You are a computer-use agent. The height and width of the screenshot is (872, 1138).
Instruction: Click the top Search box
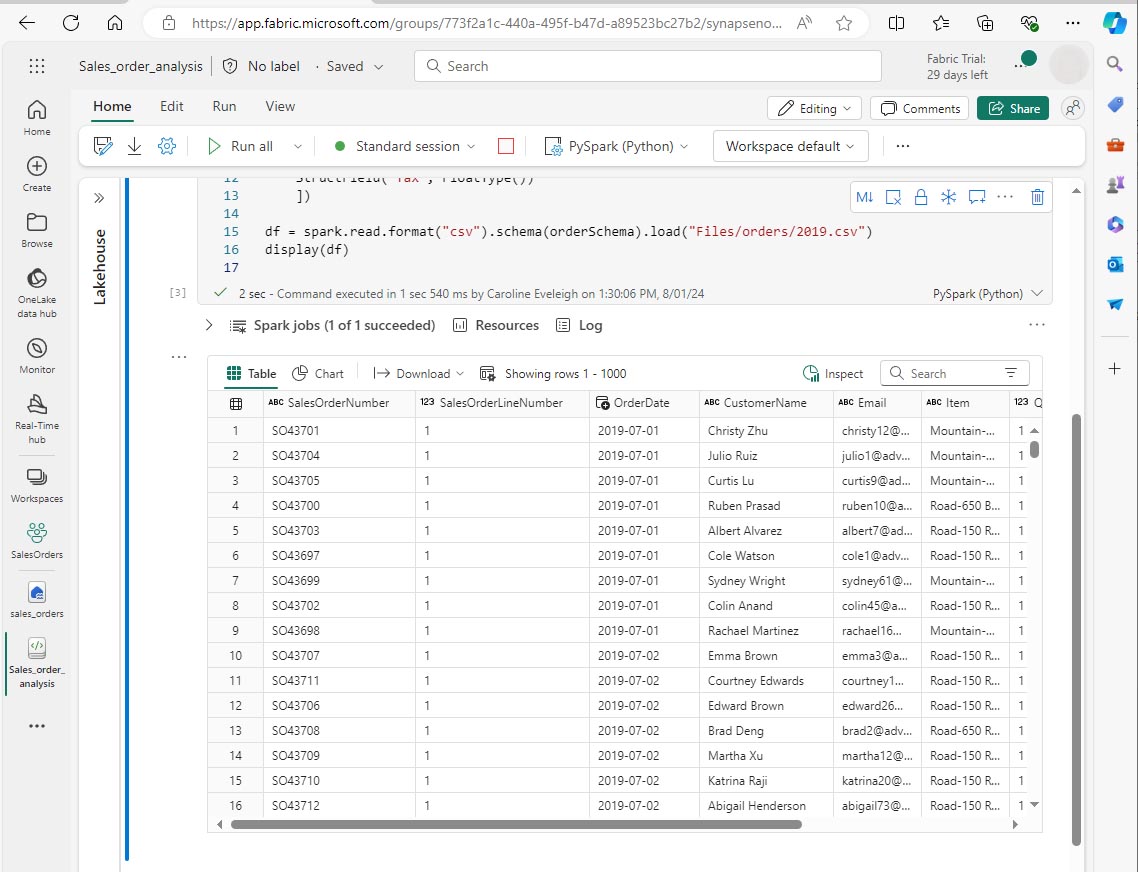pyautogui.click(x=647, y=66)
